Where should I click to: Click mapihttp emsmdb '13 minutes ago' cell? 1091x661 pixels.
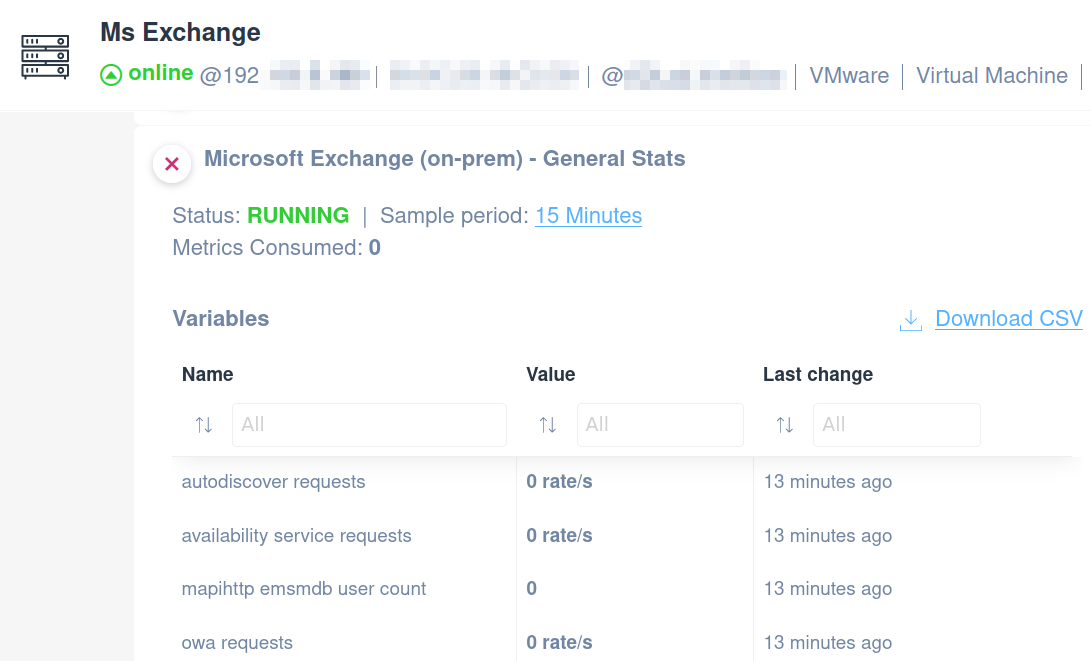pyautogui.click(x=828, y=589)
